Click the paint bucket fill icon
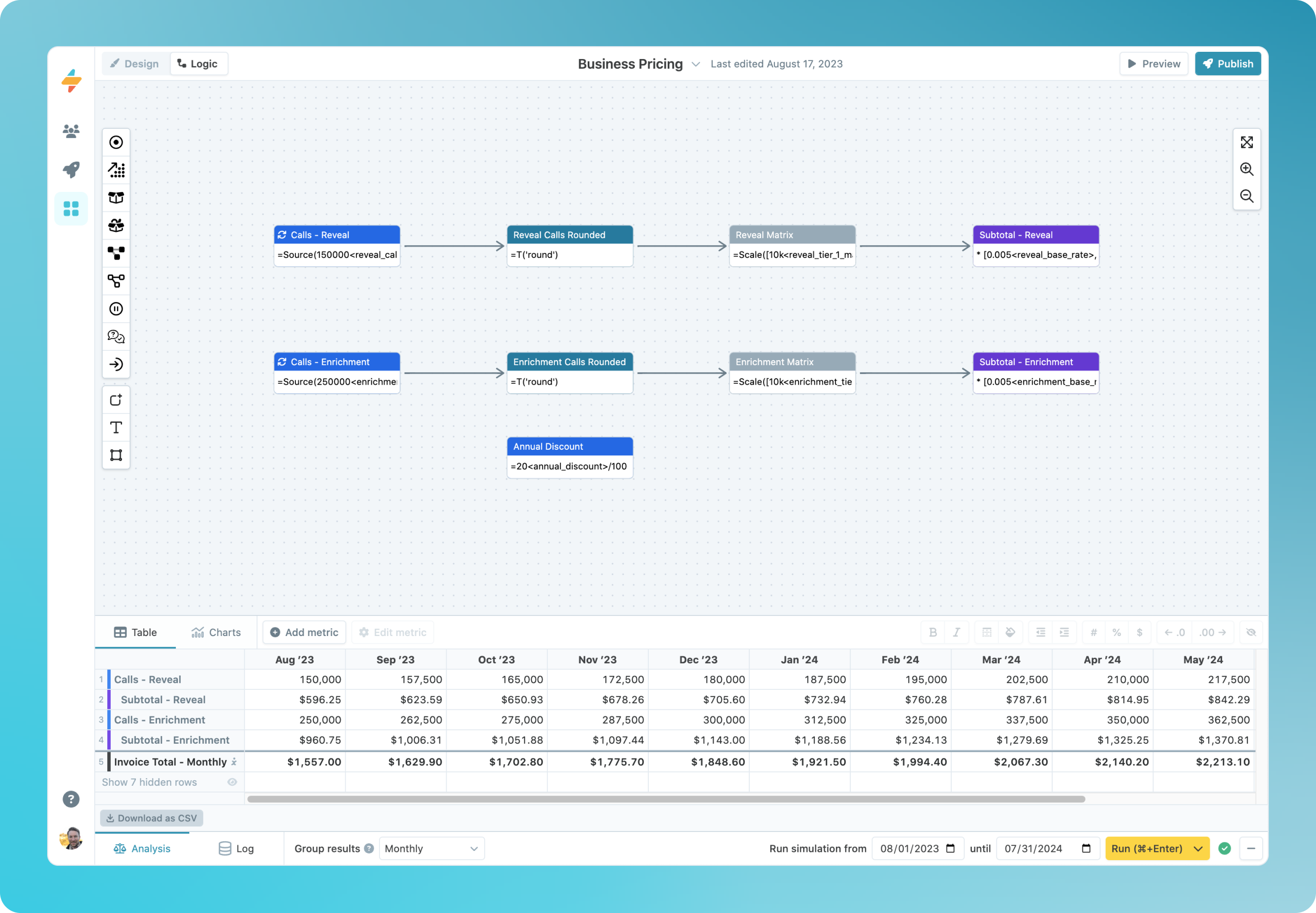The height and width of the screenshot is (913, 1316). (1010, 632)
